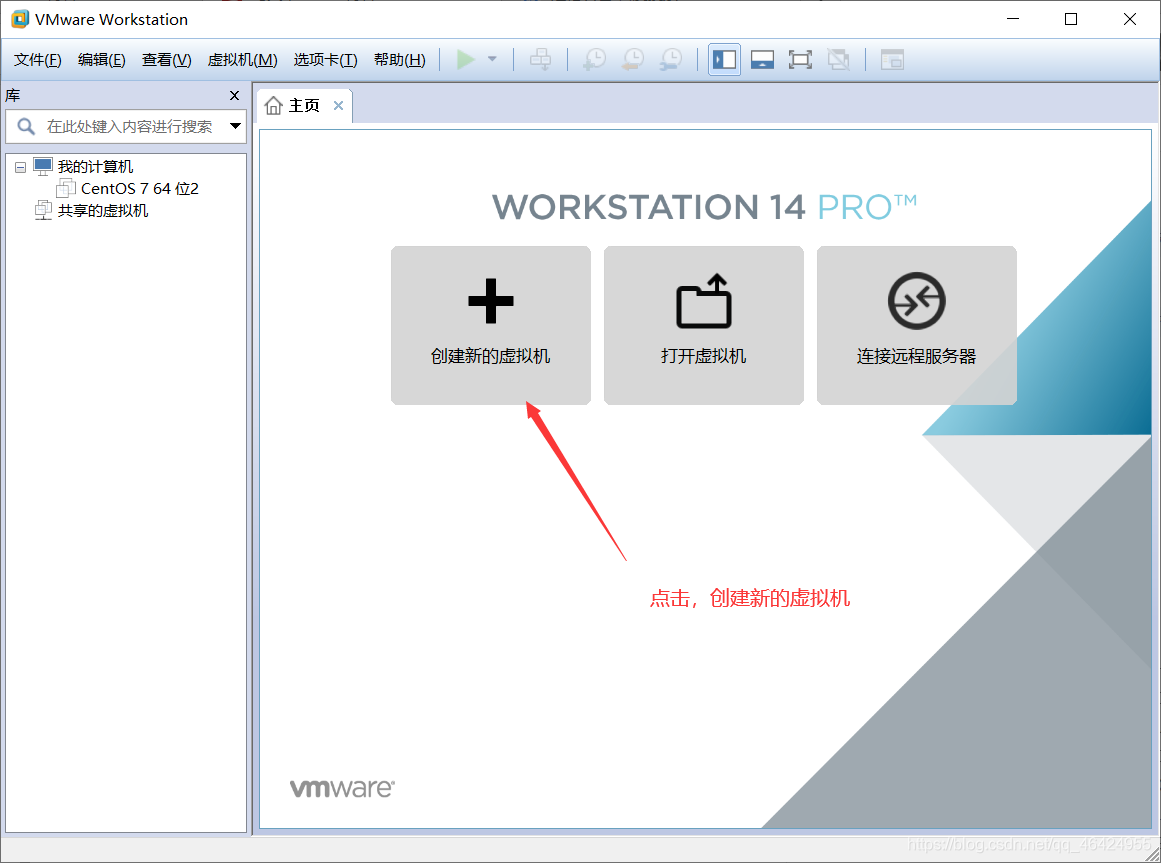Click the snapshot manager toolbar icon
This screenshot has height=863, width=1161.
[671, 59]
